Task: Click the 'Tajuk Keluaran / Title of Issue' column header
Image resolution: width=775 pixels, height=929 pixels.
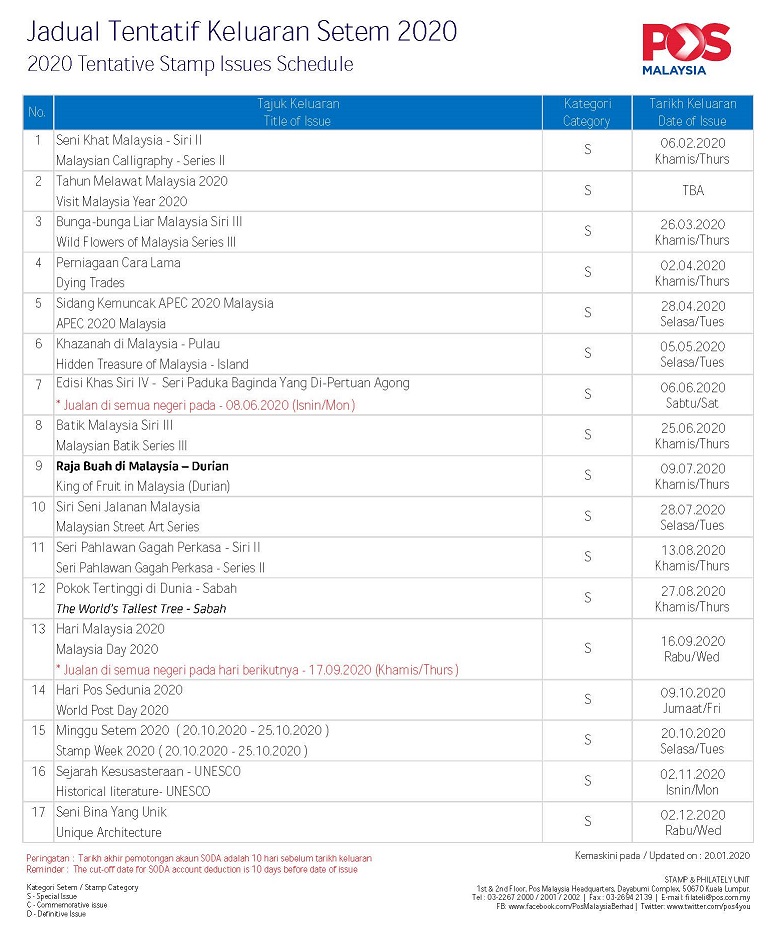Action: click(x=298, y=112)
